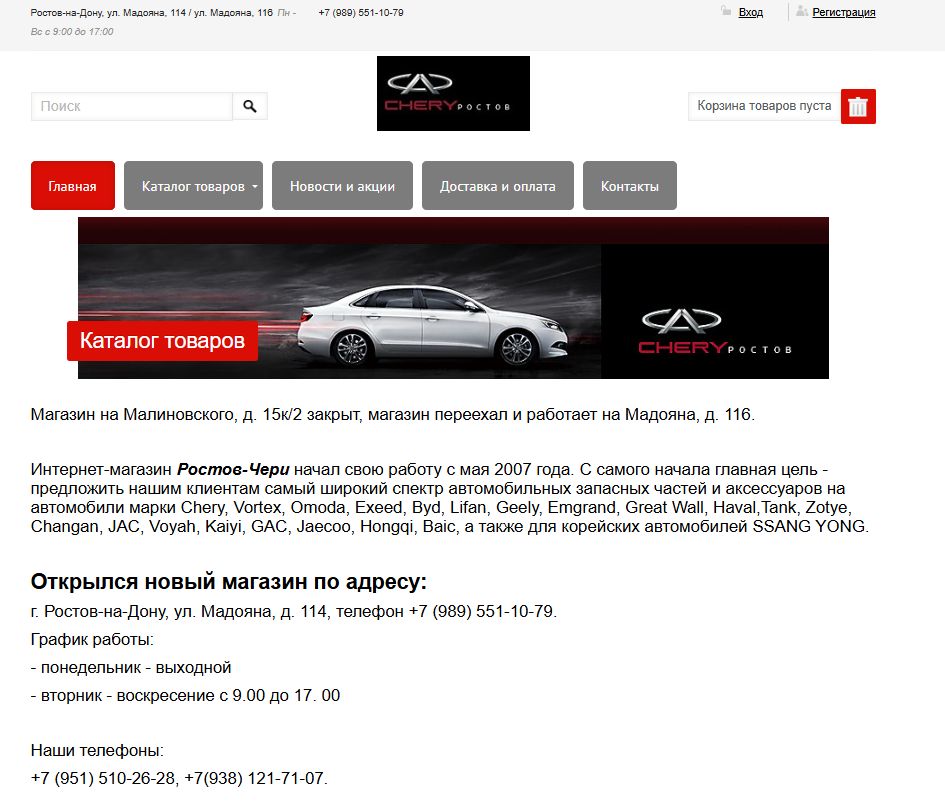The image size is (945, 812).
Task: Click the line 'вторник - воскресение с 9.00 до 17. 00'
Action: [186, 695]
